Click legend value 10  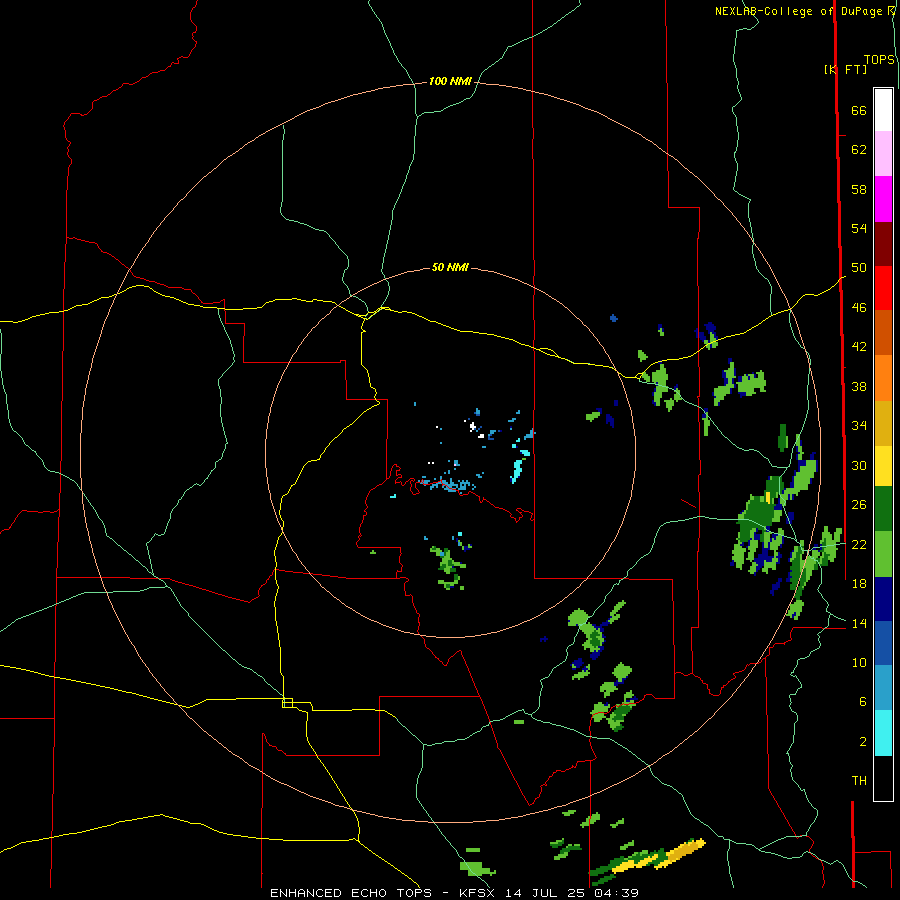pyautogui.click(x=859, y=662)
